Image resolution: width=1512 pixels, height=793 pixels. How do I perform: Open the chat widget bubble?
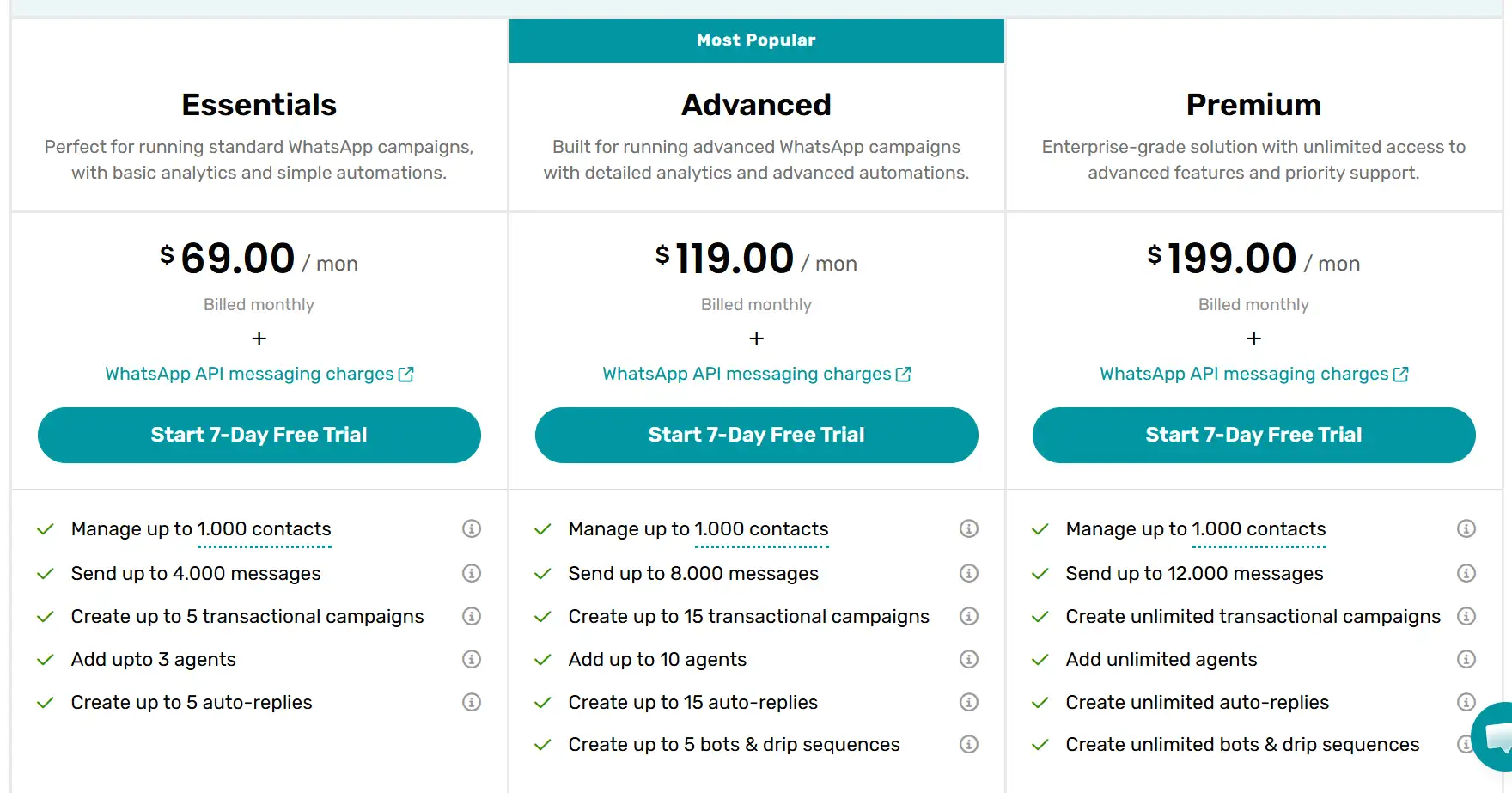pos(1497,736)
